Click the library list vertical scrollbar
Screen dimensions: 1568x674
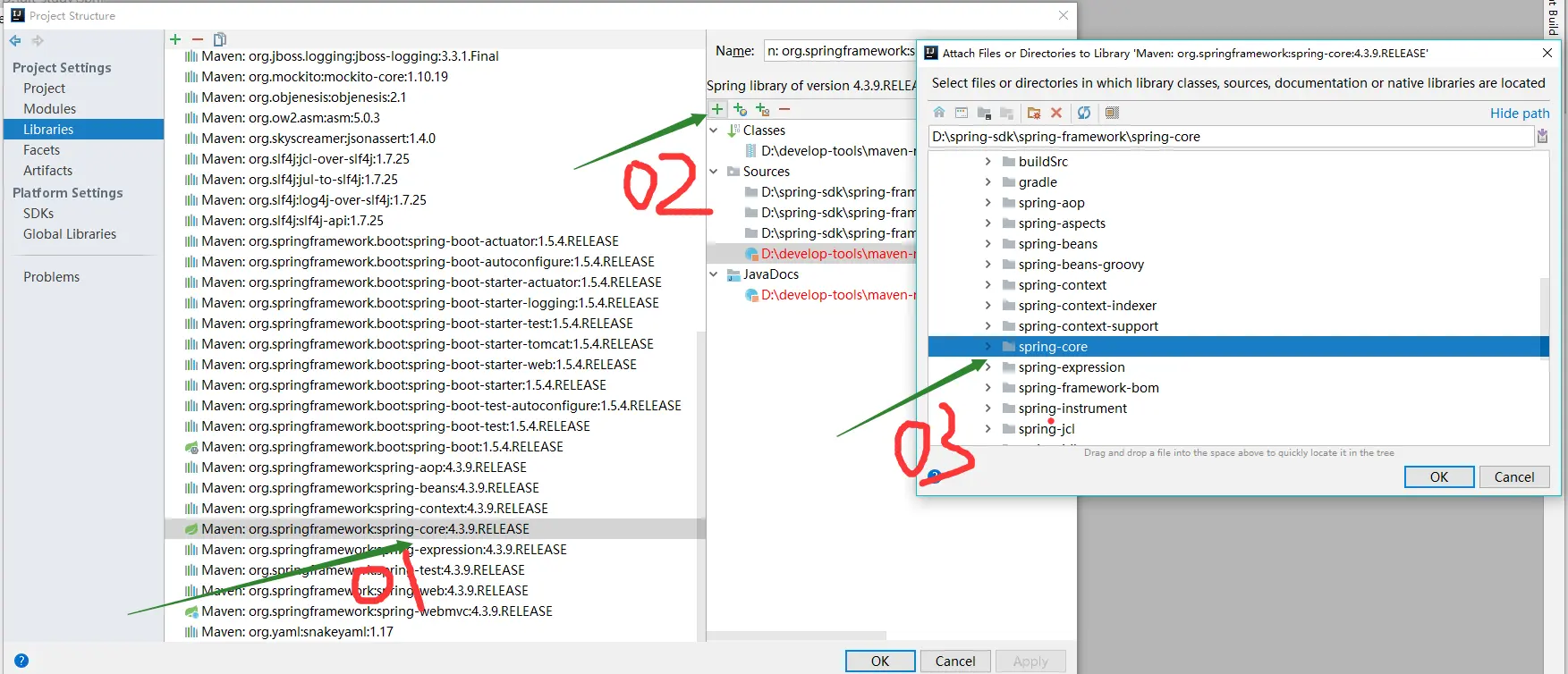pyautogui.click(x=701, y=486)
